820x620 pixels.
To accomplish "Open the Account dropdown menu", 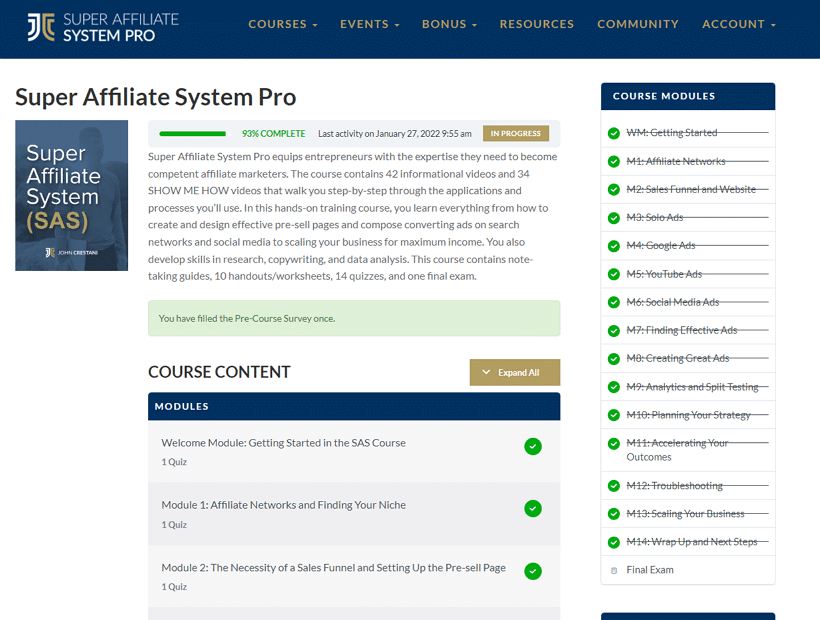I will (738, 24).
